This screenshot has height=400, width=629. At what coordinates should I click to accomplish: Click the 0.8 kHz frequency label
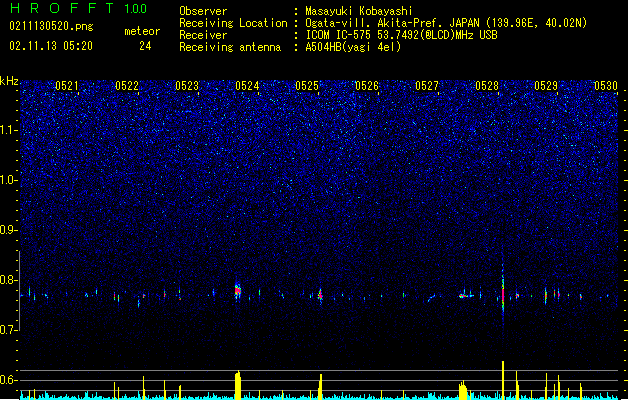click(x=8, y=280)
